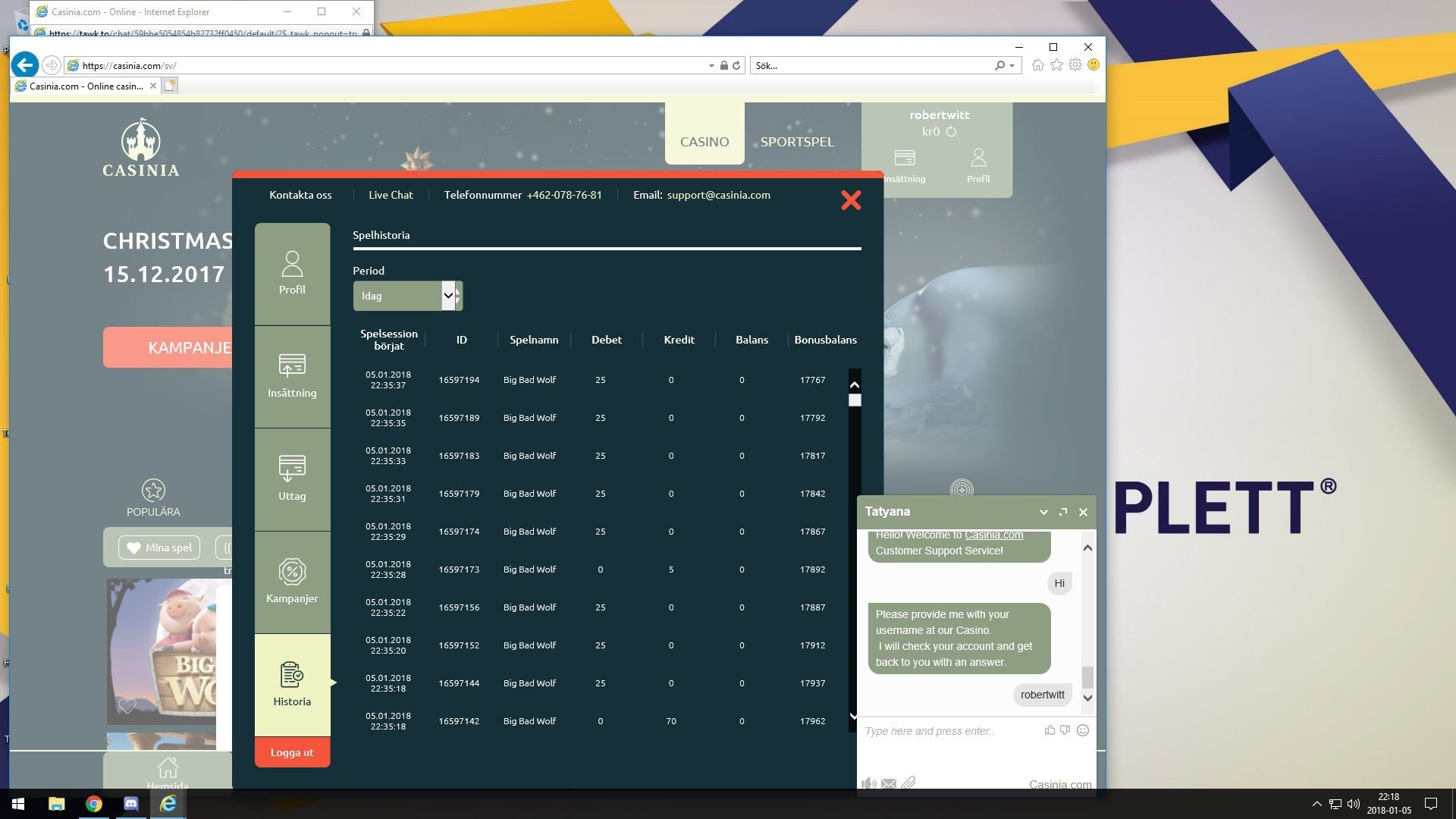Viewport: 1456px width, 819px height.
Task: Click support@casinia.com email link
Action: pos(718,195)
